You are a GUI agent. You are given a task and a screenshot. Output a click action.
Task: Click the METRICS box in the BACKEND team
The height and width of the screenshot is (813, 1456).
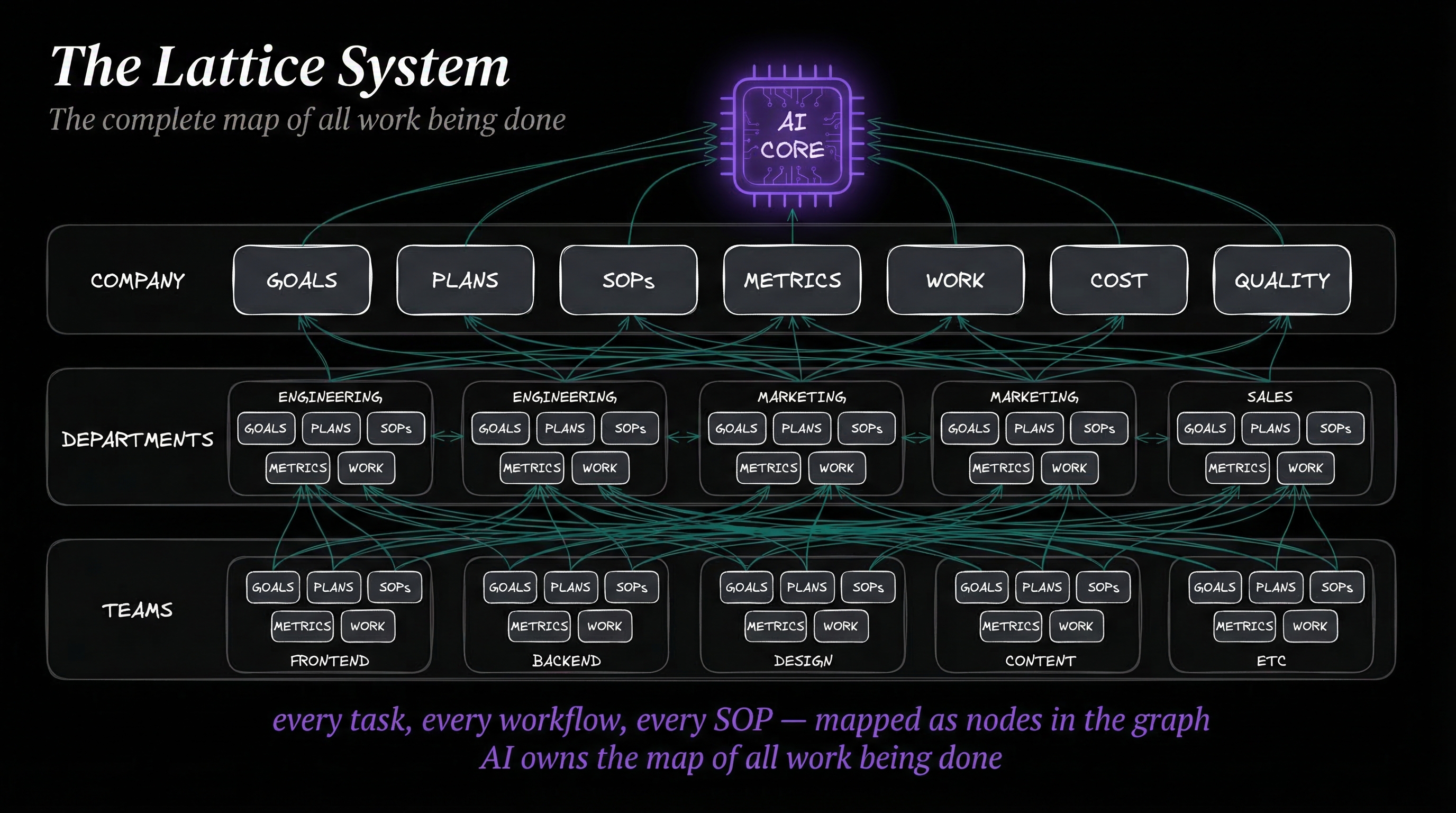pyautogui.click(x=539, y=627)
